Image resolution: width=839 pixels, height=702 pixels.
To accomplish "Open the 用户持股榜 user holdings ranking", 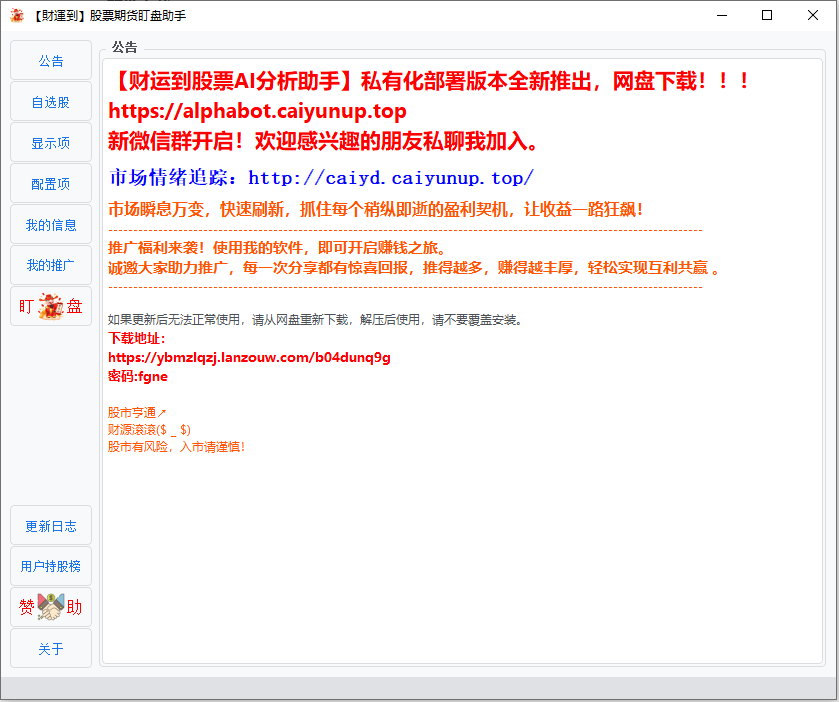I will point(50,566).
